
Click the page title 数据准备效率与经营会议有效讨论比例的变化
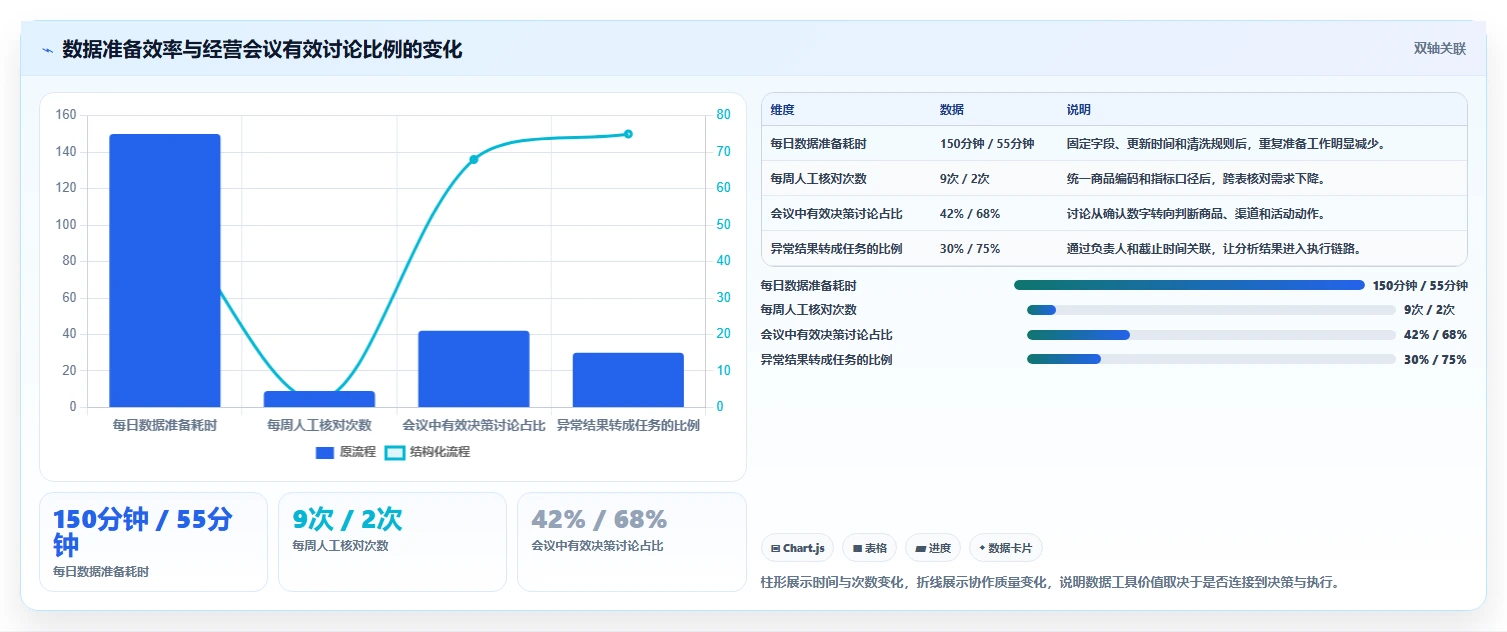tap(262, 50)
